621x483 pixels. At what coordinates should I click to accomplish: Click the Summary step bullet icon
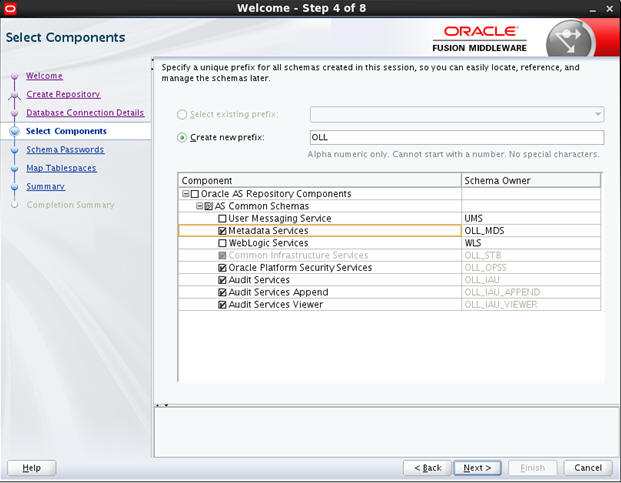[15, 187]
